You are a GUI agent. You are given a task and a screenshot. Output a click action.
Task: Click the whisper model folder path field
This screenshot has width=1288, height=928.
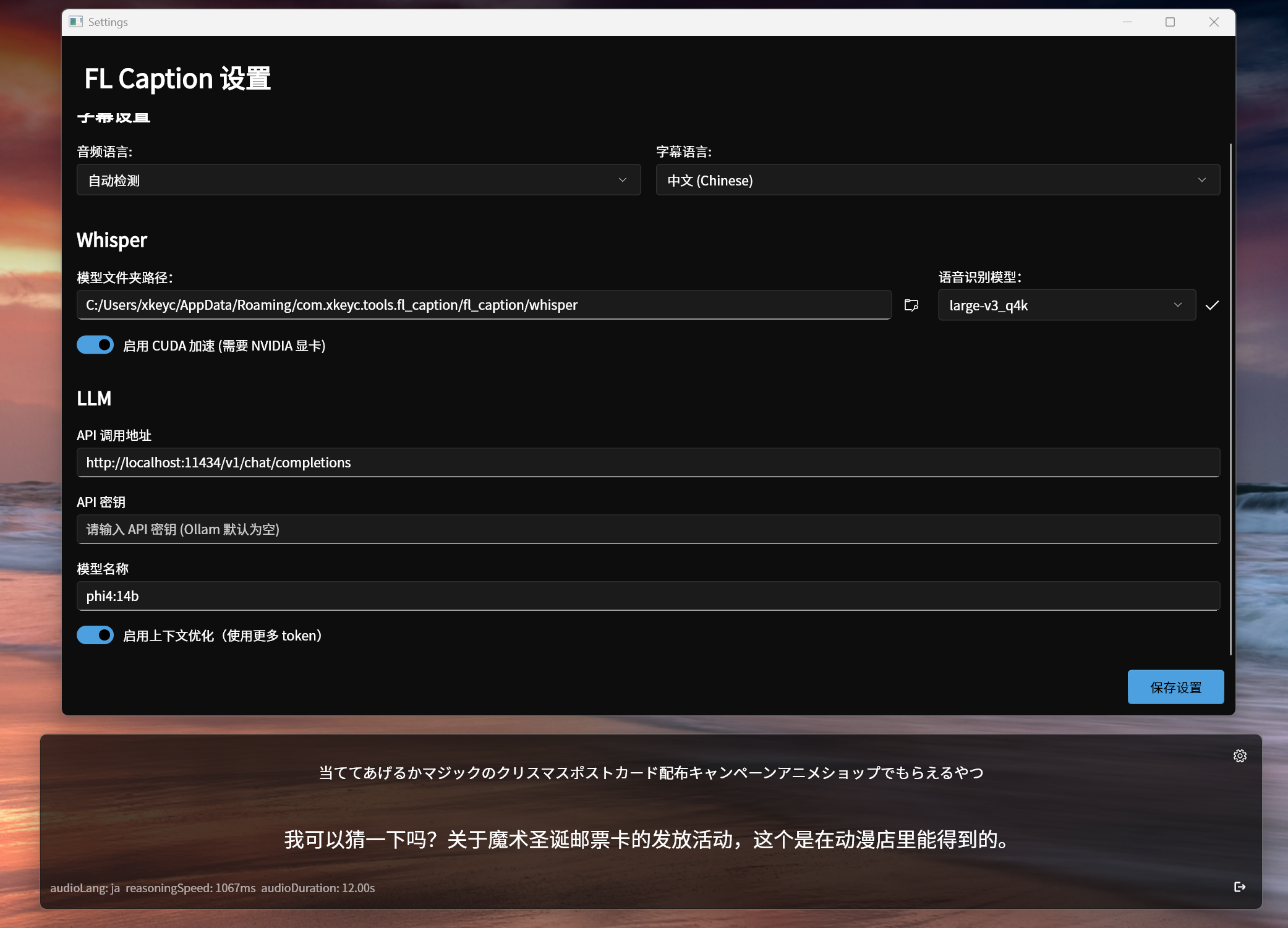point(484,305)
